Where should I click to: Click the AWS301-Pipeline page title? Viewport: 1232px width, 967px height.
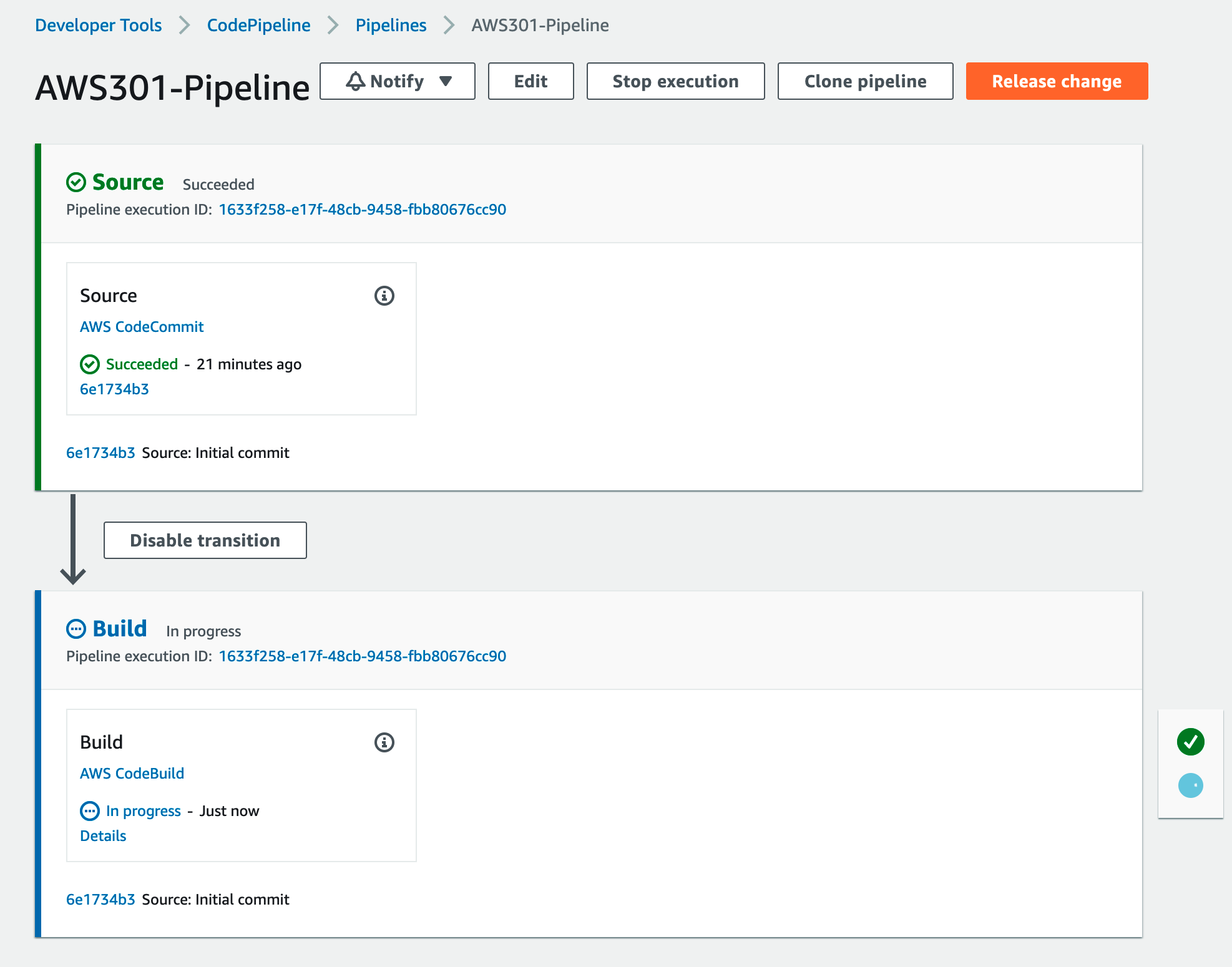(173, 87)
